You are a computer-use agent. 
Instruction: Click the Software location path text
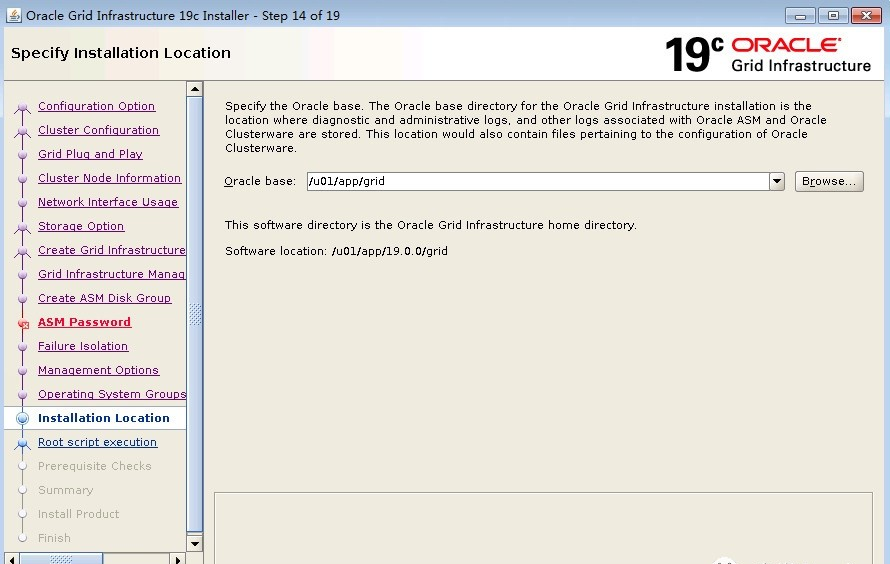[389, 251]
